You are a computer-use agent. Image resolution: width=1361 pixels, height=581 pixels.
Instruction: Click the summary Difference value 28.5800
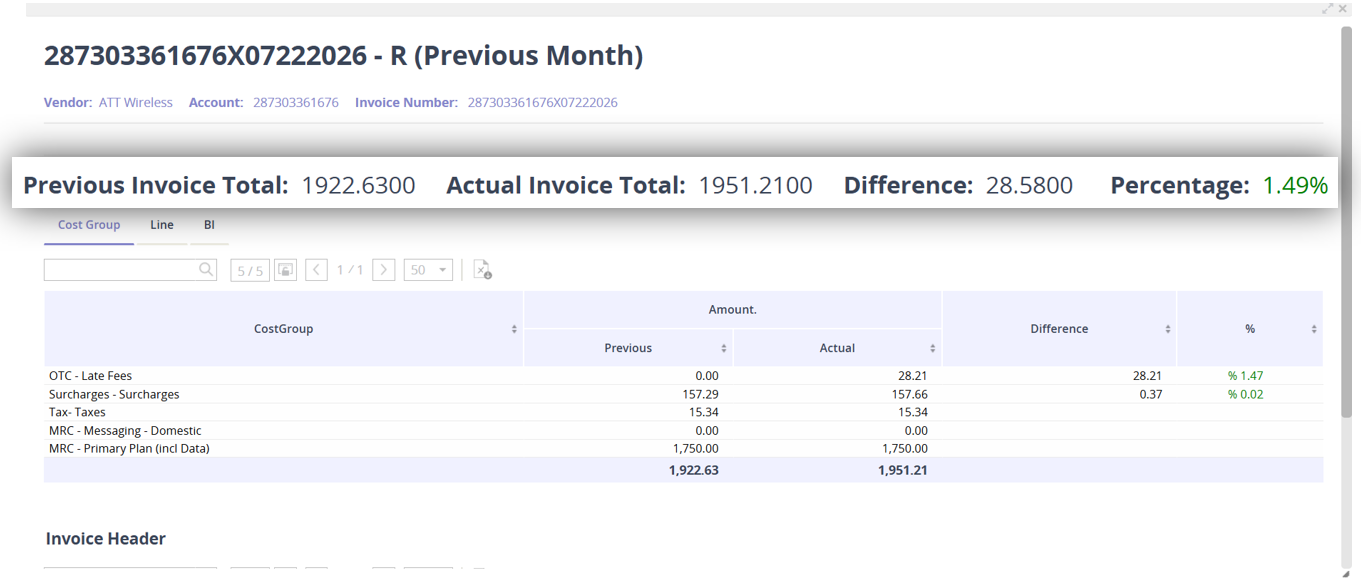1029,185
